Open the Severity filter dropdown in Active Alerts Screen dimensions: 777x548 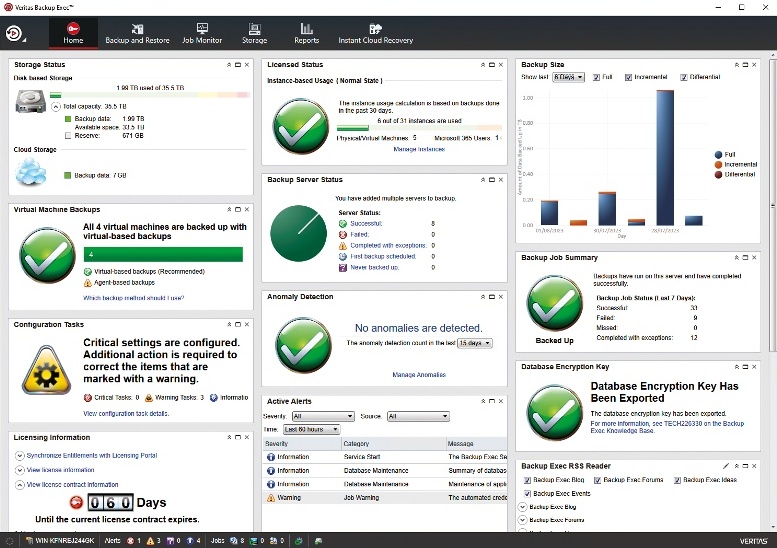[x=322, y=416]
